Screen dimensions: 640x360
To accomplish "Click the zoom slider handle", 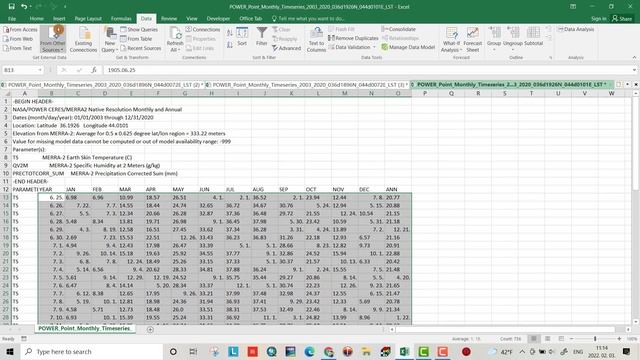I will (x=595, y=339).
